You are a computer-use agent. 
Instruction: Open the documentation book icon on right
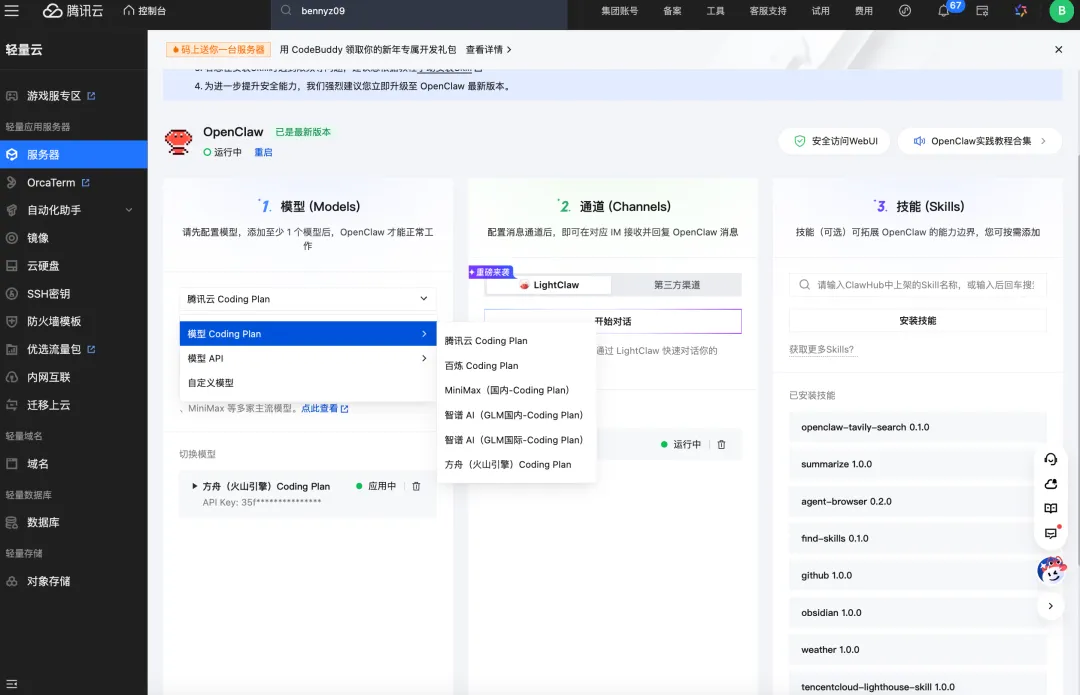tap(1050, 508)
